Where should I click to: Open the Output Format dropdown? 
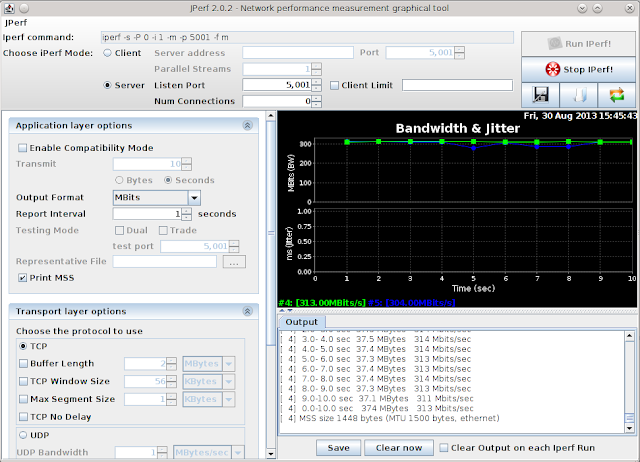(x=194, y=198)
